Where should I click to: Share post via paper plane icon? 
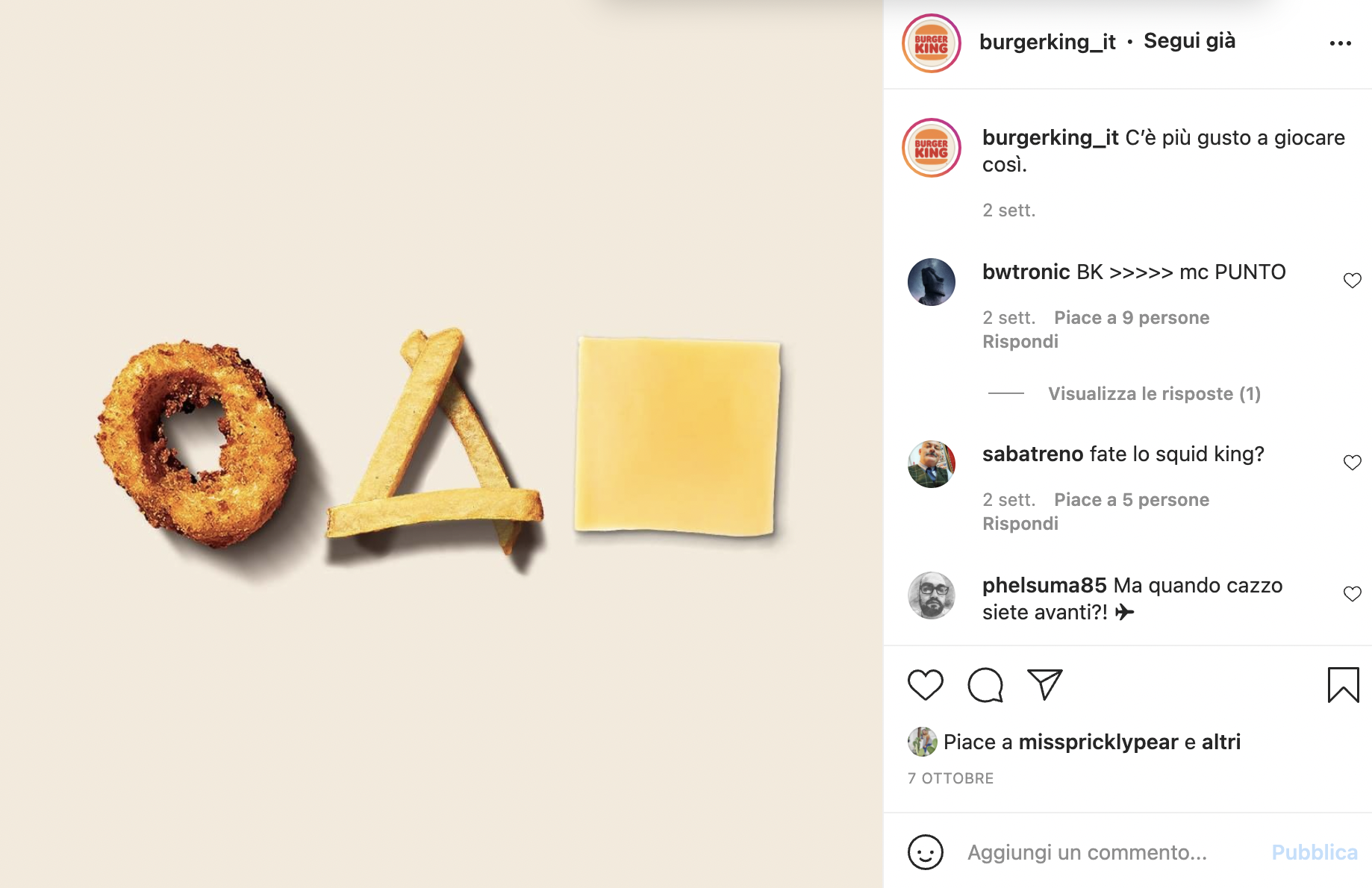pos(1045,684)
